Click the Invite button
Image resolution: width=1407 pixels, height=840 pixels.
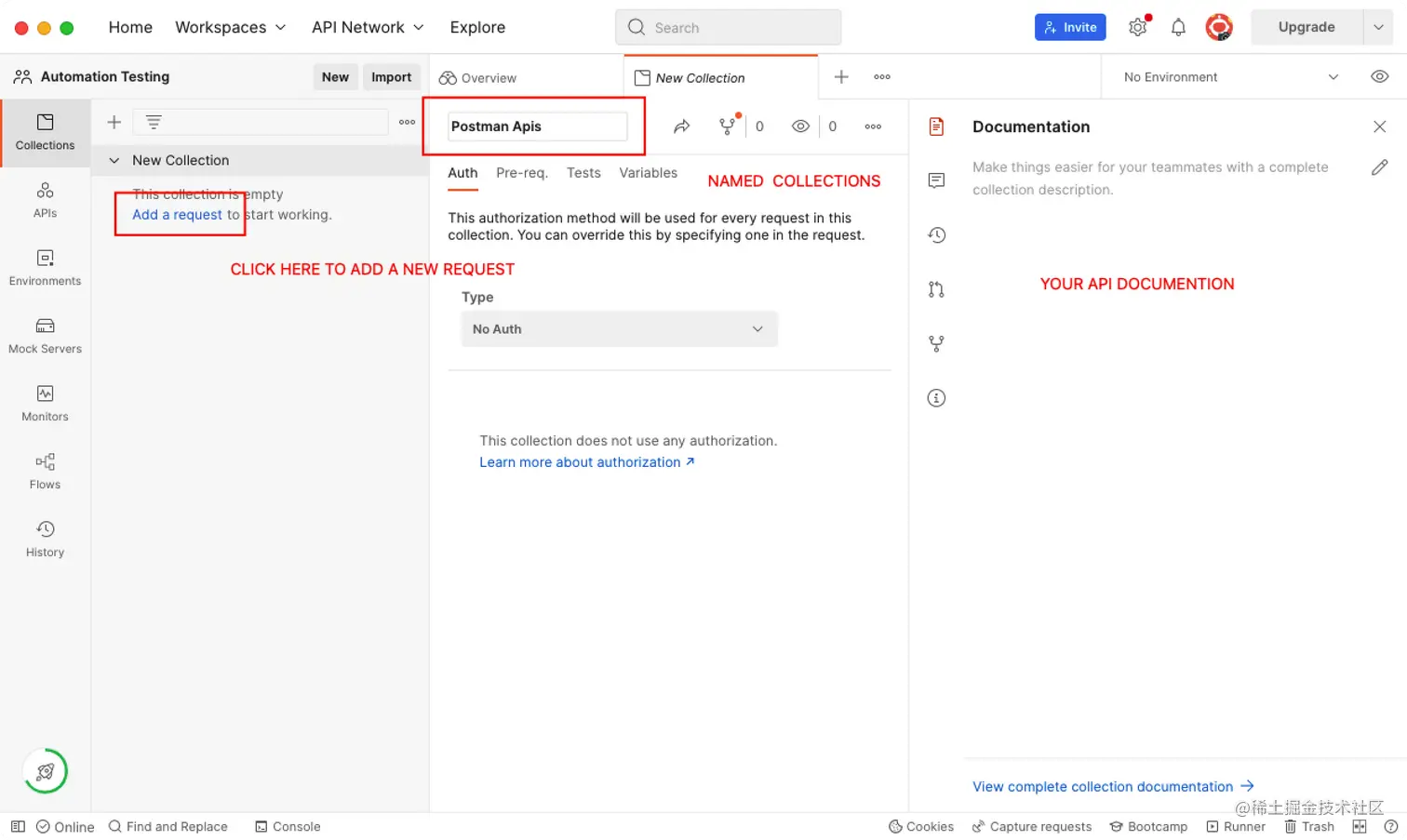[1070, 27]
